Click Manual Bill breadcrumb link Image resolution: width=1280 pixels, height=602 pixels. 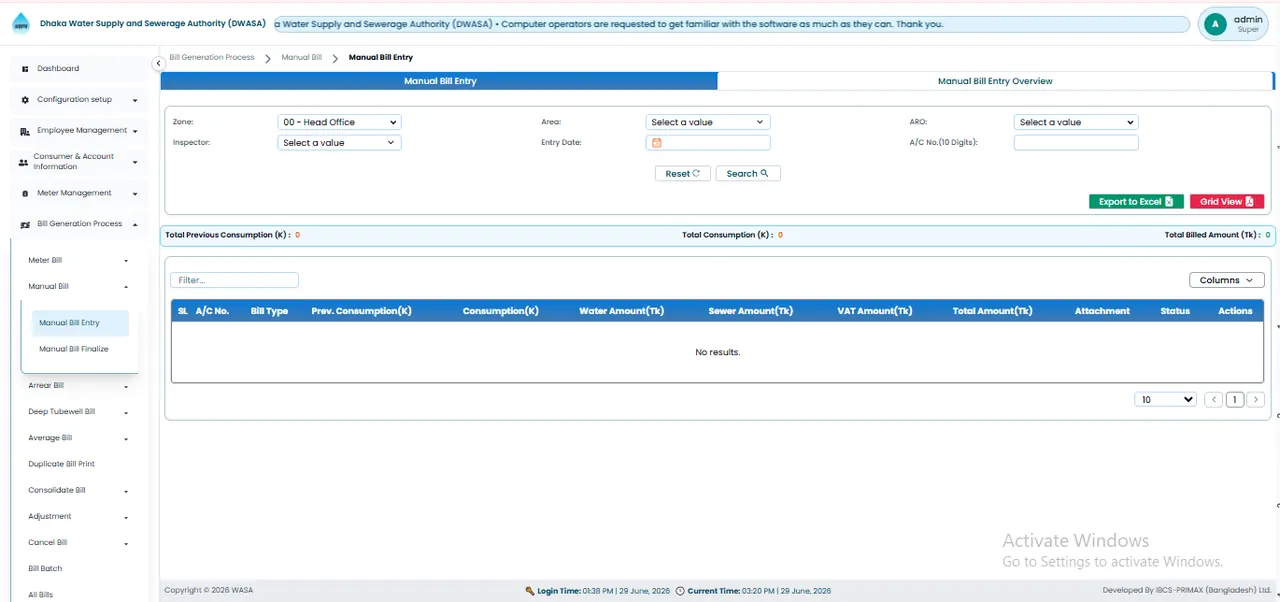(x=301, y=58)
